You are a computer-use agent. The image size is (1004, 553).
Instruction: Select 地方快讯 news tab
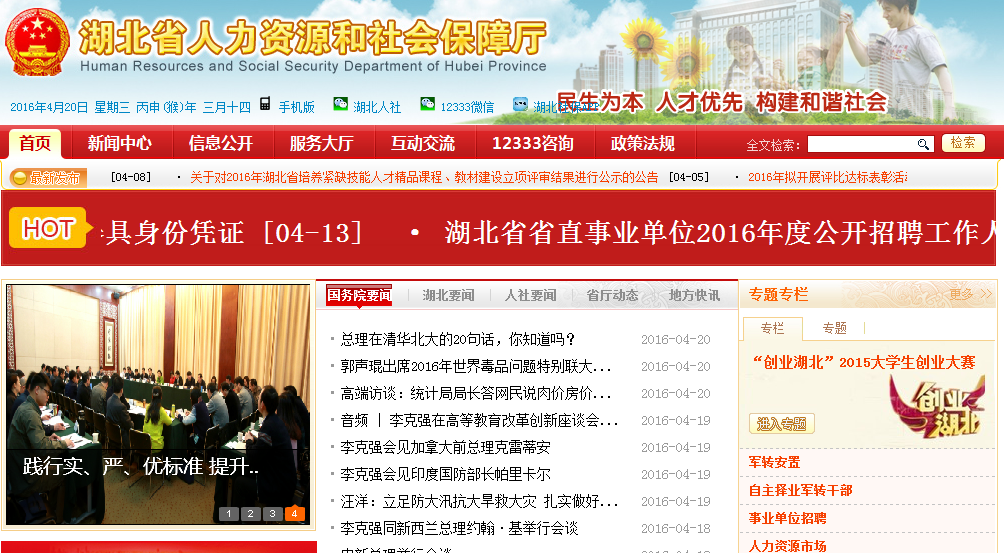pyautogui.click(x=694, y=295)
